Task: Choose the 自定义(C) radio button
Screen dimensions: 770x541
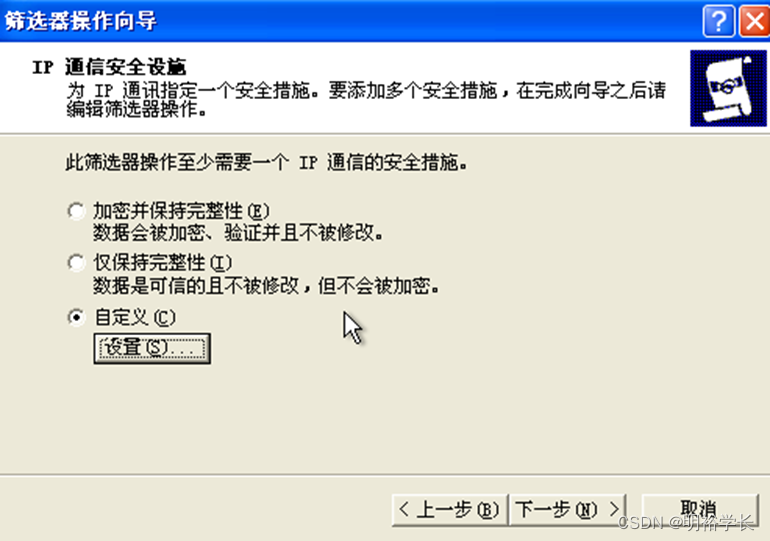Action: [76, 318]
